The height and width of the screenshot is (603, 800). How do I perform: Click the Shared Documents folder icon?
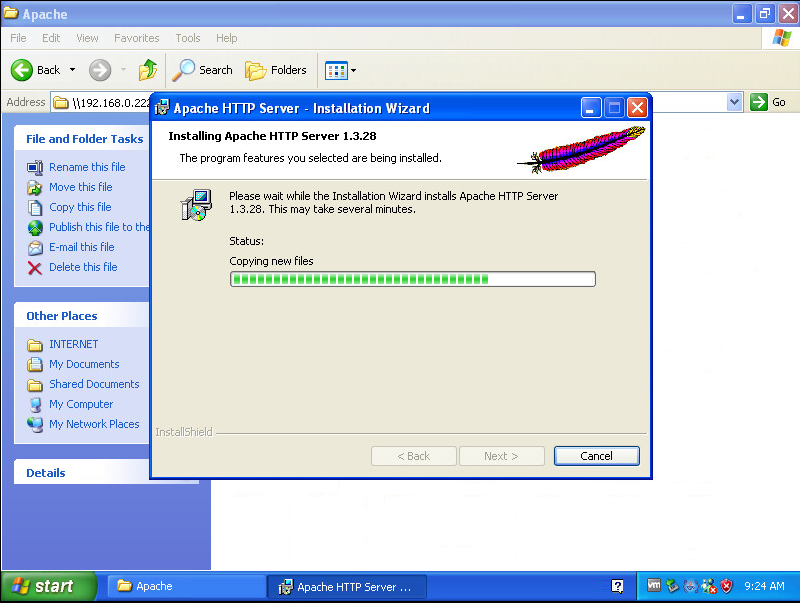(35, 385)
